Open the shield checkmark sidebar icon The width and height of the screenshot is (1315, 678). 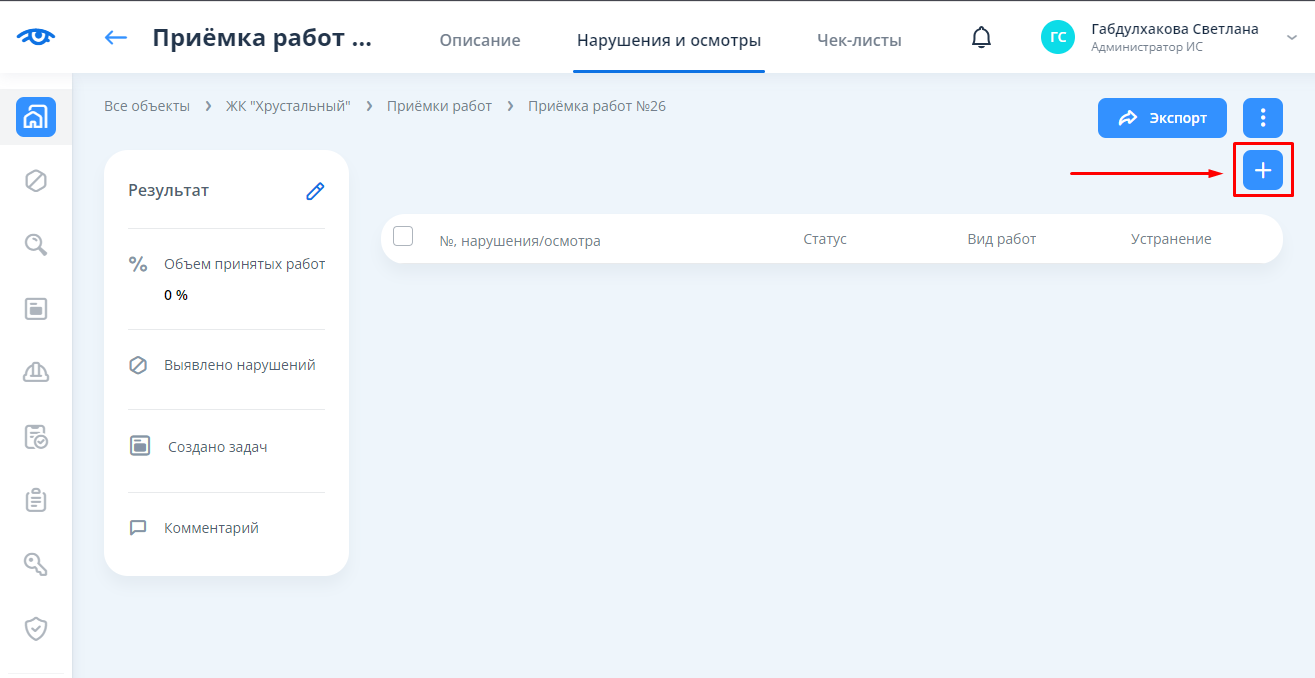point(36,628)
